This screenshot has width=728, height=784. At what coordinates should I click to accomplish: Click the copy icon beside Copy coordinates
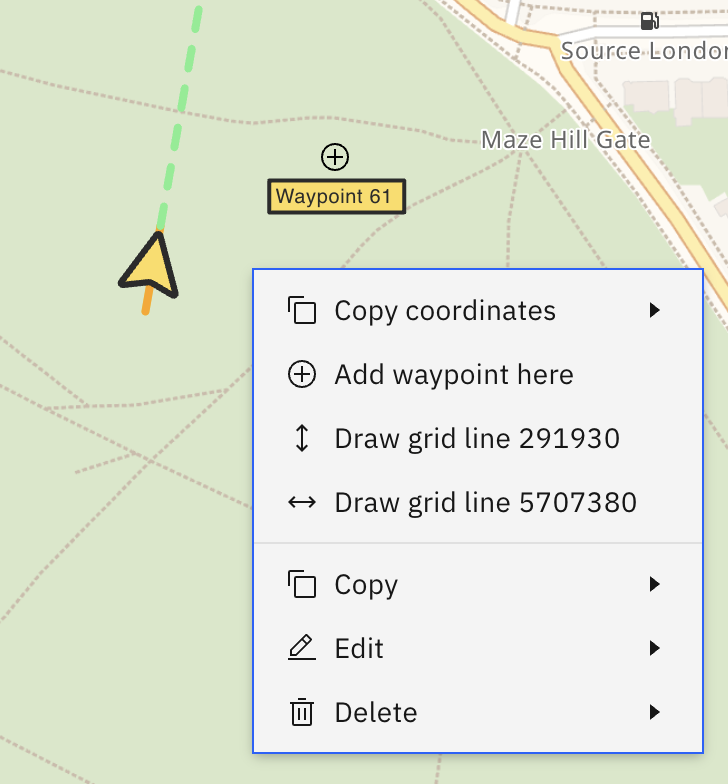click(302, 310)
